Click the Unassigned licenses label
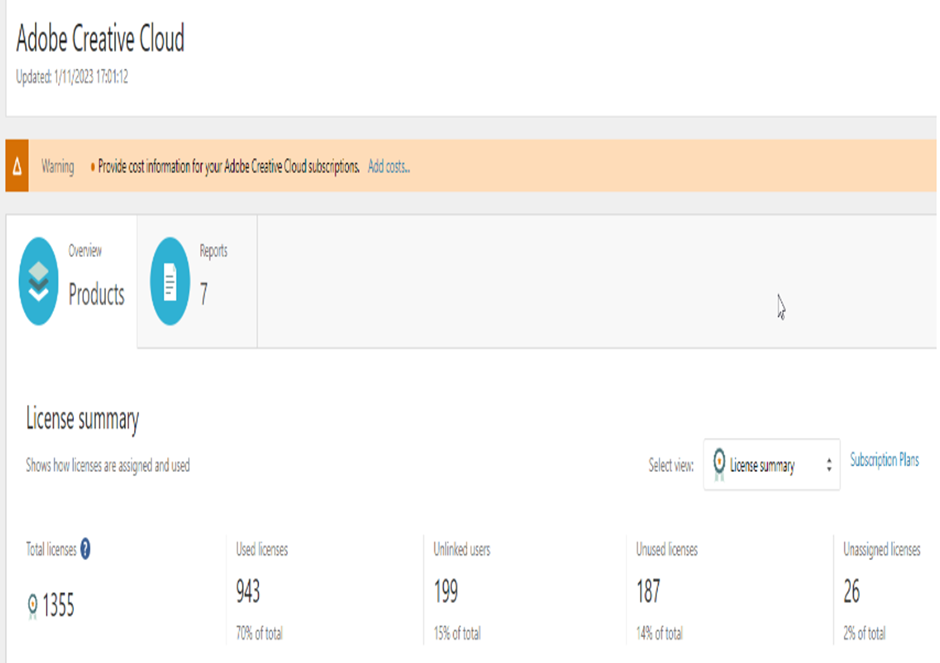Viewport: 940px width, 663px height. (x=881, y=549)
